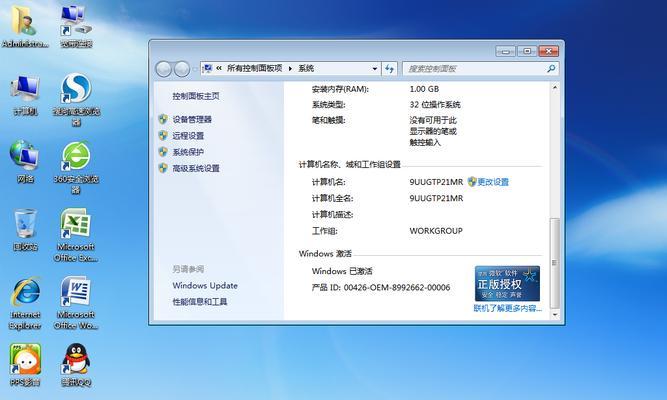
Task: Click the 计算机描述 label
Action: click(333, 214)
